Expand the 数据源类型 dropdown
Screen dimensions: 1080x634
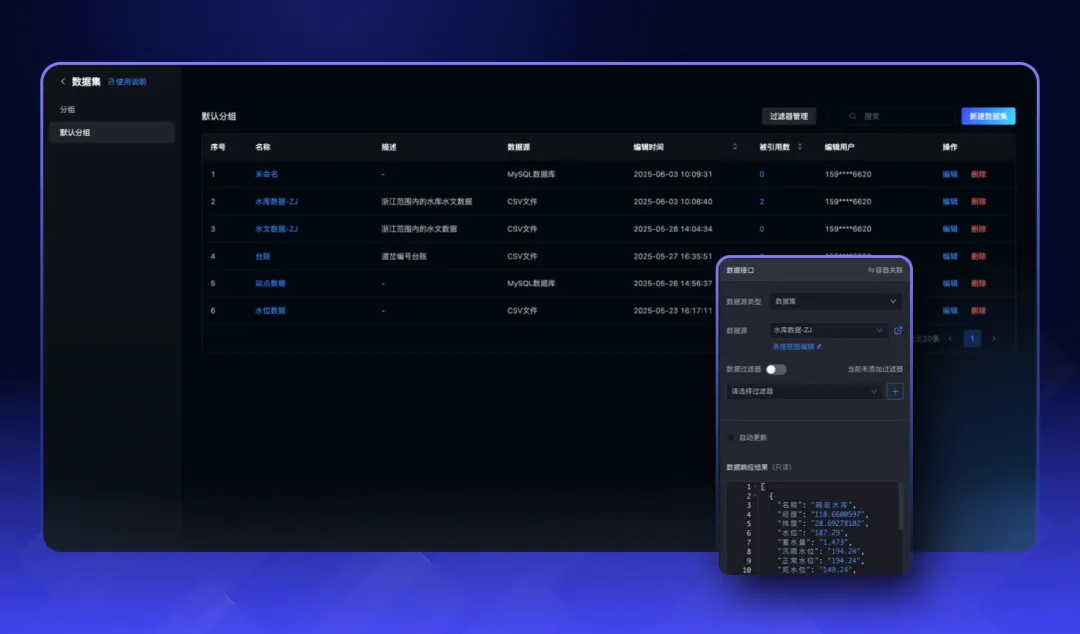(x=835, y=301)
